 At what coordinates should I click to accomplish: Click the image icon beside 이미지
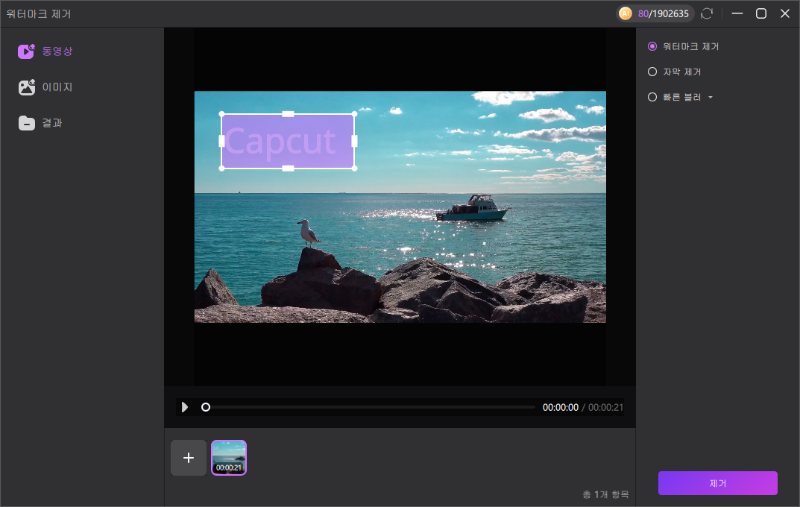click(x=27, y=87)
